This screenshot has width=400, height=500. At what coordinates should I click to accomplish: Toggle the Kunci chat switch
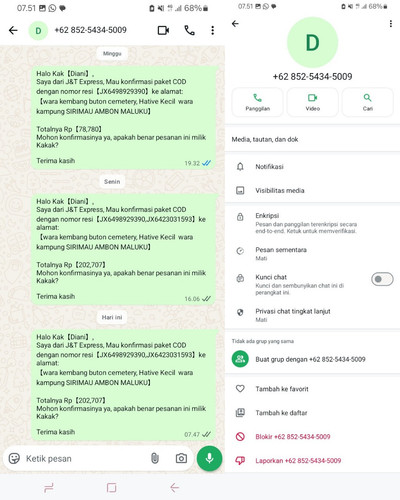382,279
